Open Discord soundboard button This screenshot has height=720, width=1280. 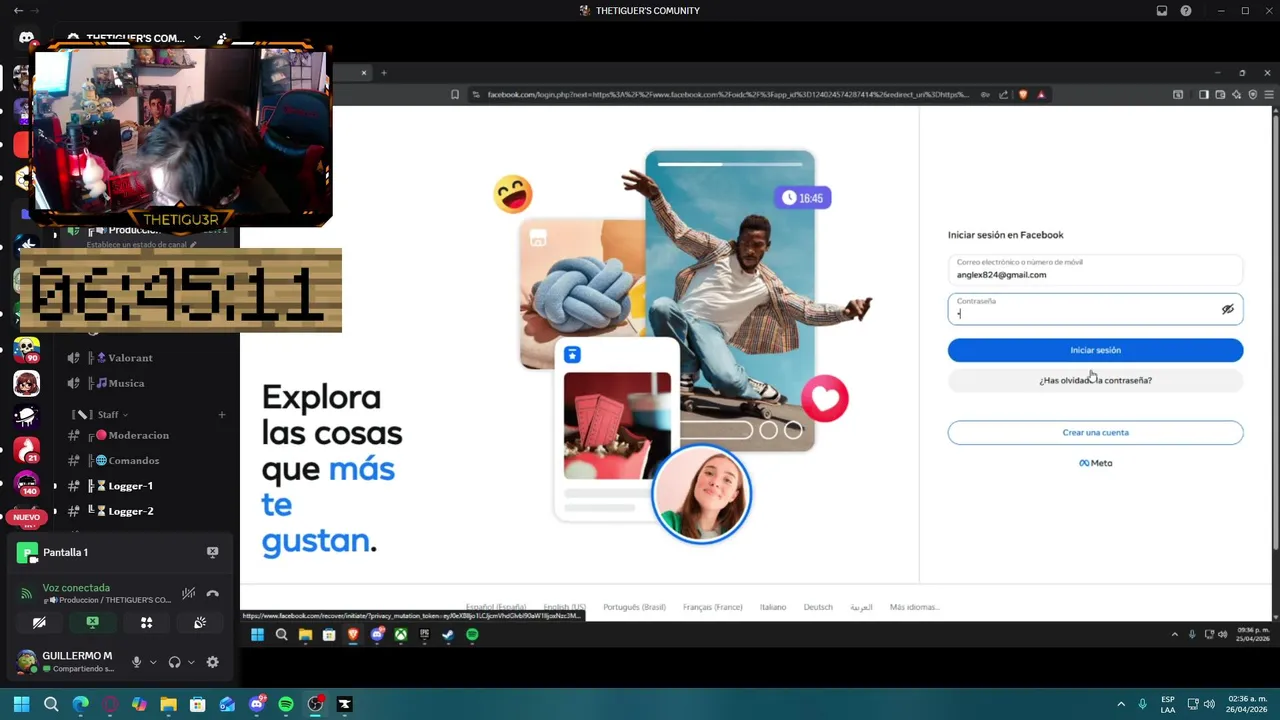tap(199, 622)
